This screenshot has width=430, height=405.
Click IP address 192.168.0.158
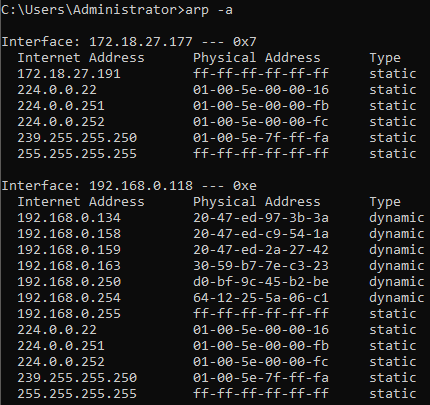click(x=69, y=234)
